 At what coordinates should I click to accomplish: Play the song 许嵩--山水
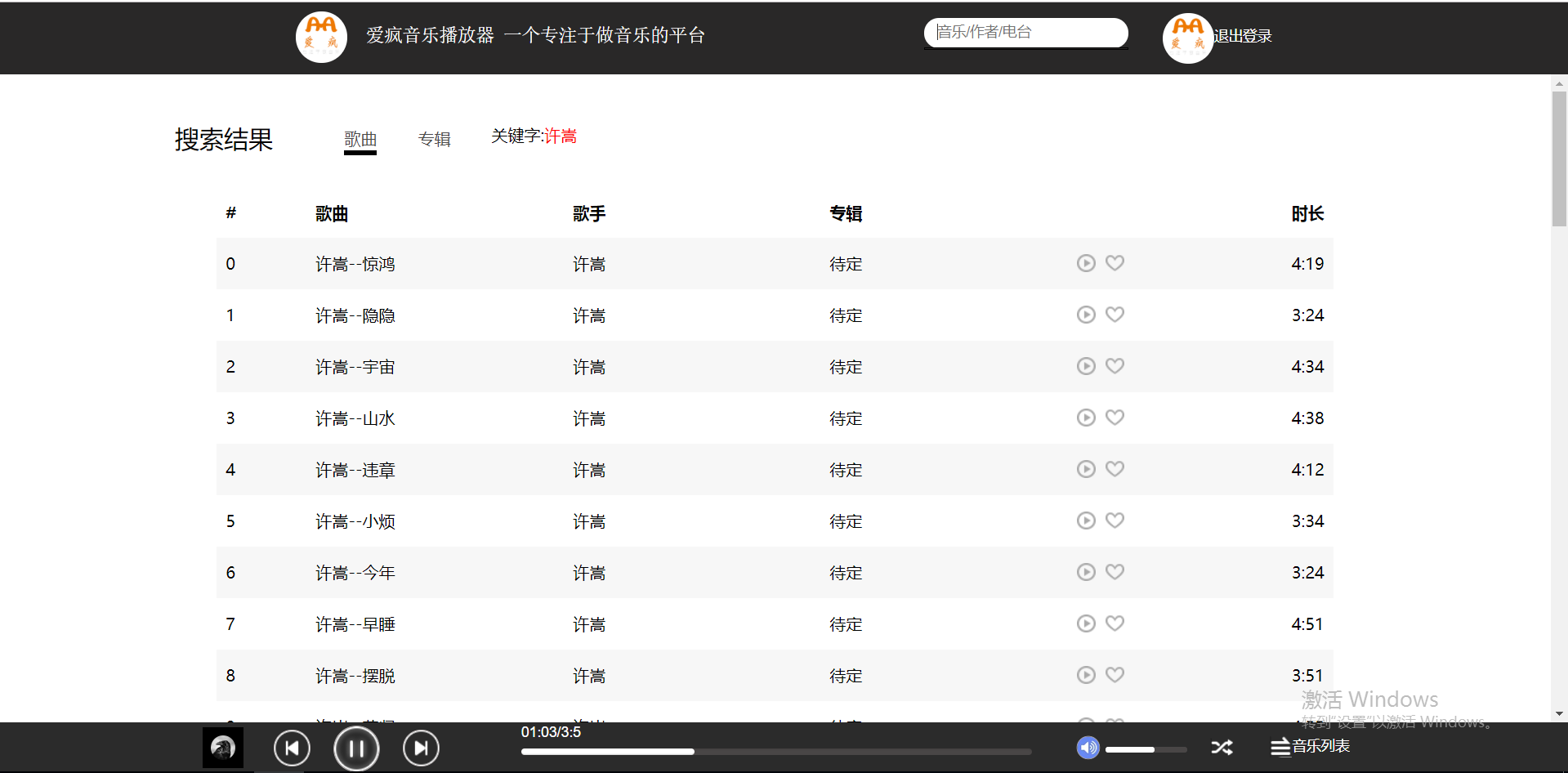coord(1086,418)
